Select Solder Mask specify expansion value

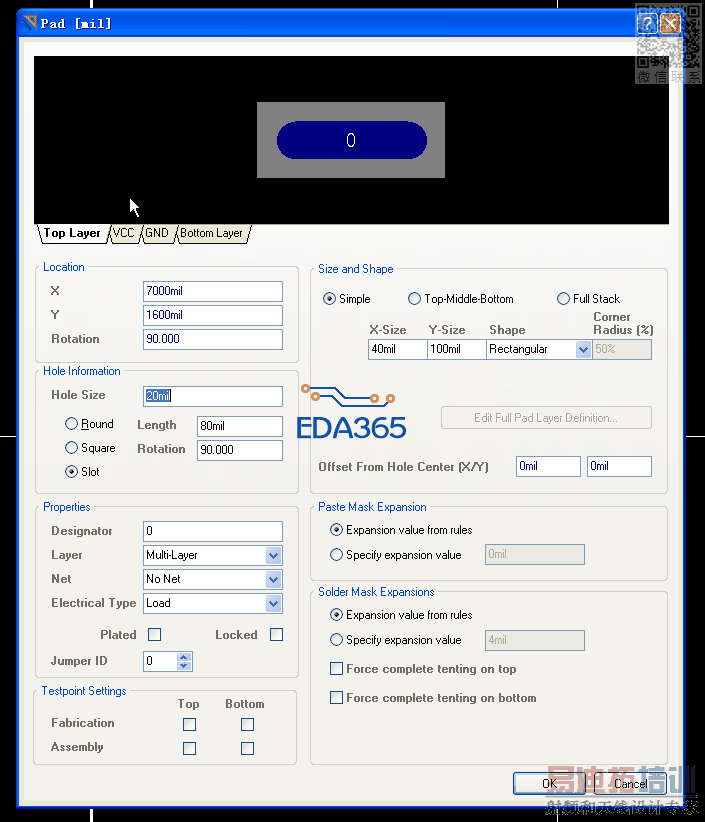(x=337, y=640)
